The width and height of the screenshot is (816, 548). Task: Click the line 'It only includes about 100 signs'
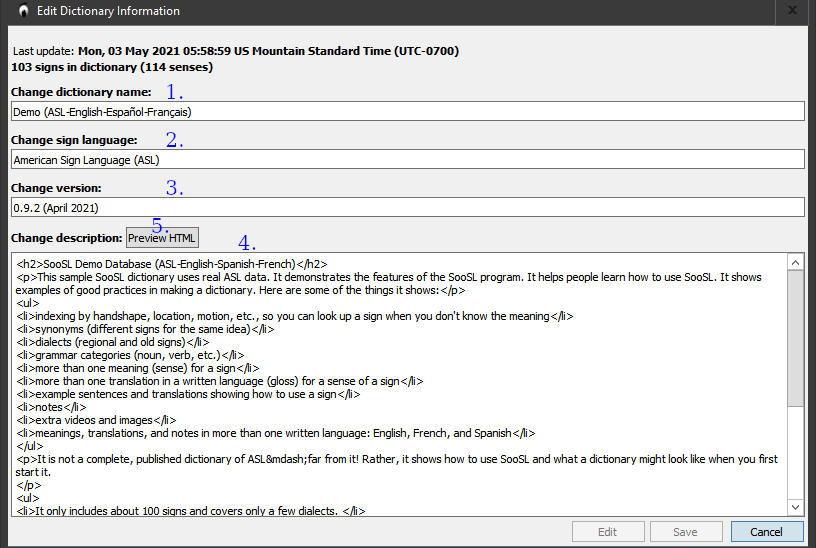click(x=190, y=511)
